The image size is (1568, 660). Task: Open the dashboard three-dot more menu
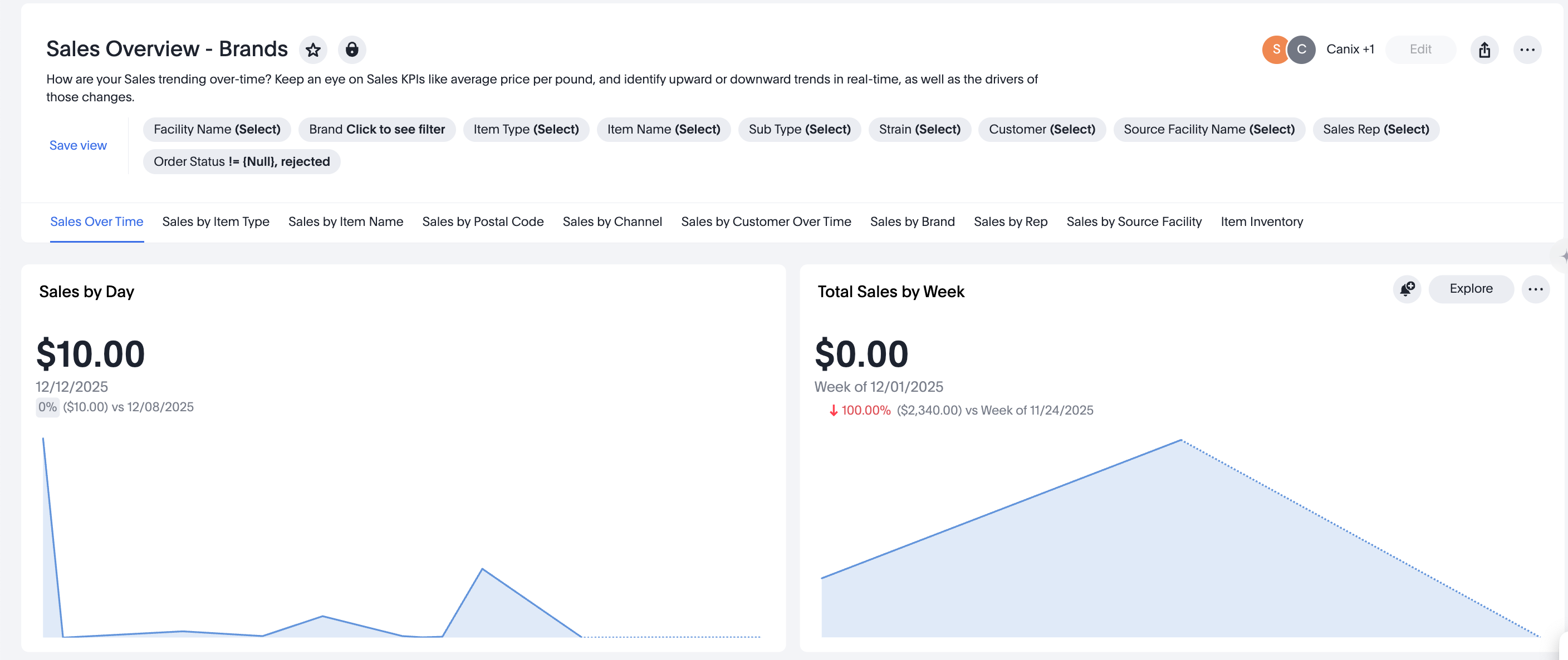1527,50
